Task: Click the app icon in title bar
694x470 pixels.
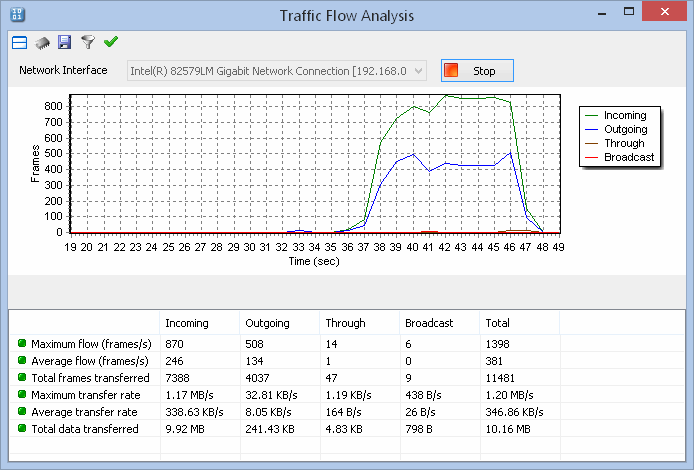Action: pos(17,16)
